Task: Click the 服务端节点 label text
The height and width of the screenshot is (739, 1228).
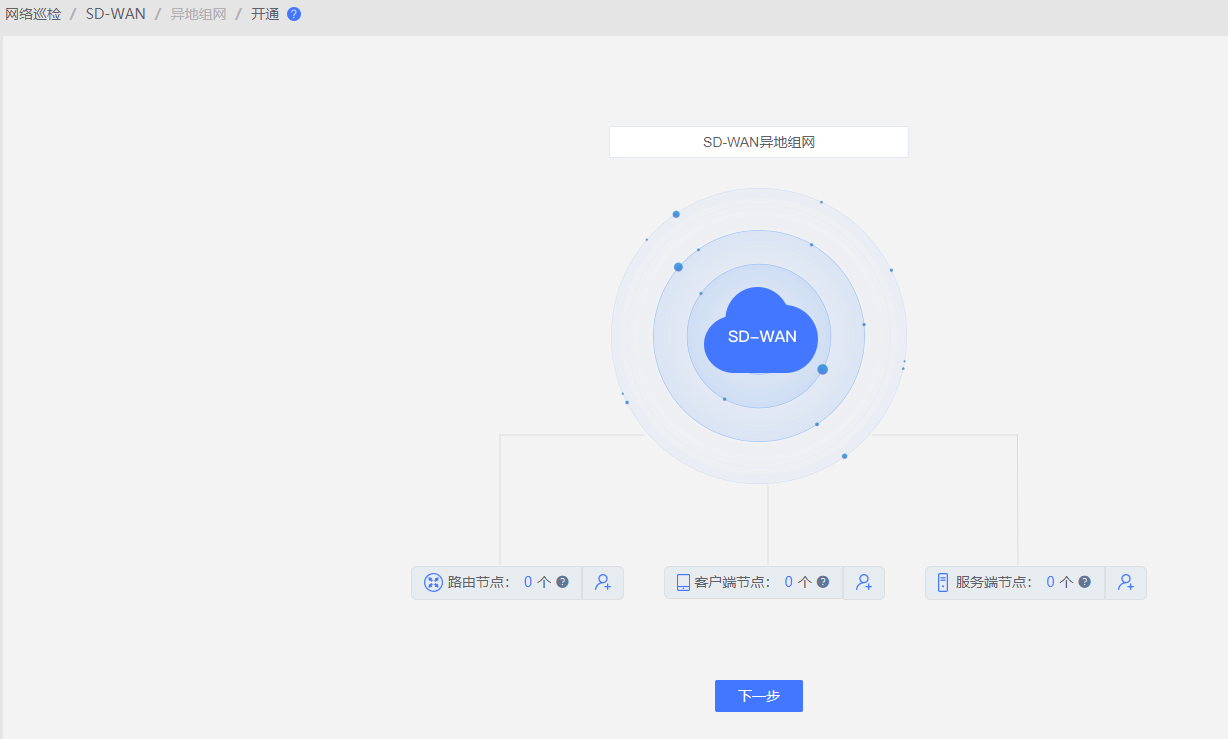Action: [x=994, y=582]
